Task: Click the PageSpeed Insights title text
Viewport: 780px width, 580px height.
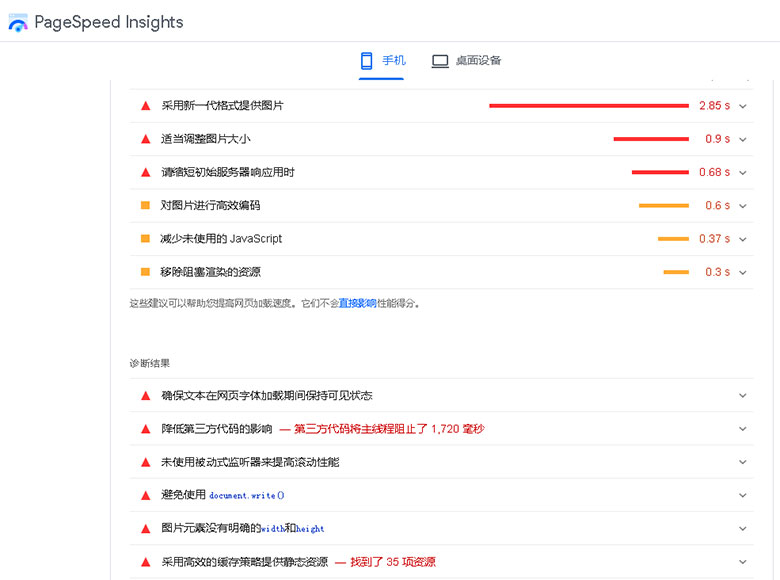Action: [x=109, y=22]
